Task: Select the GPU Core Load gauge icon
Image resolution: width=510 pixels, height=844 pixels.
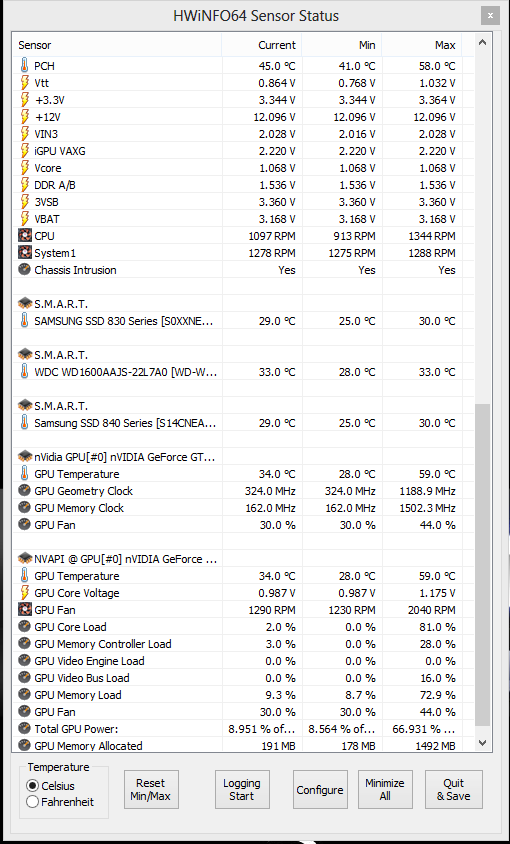Action: [x=24, y=627]
